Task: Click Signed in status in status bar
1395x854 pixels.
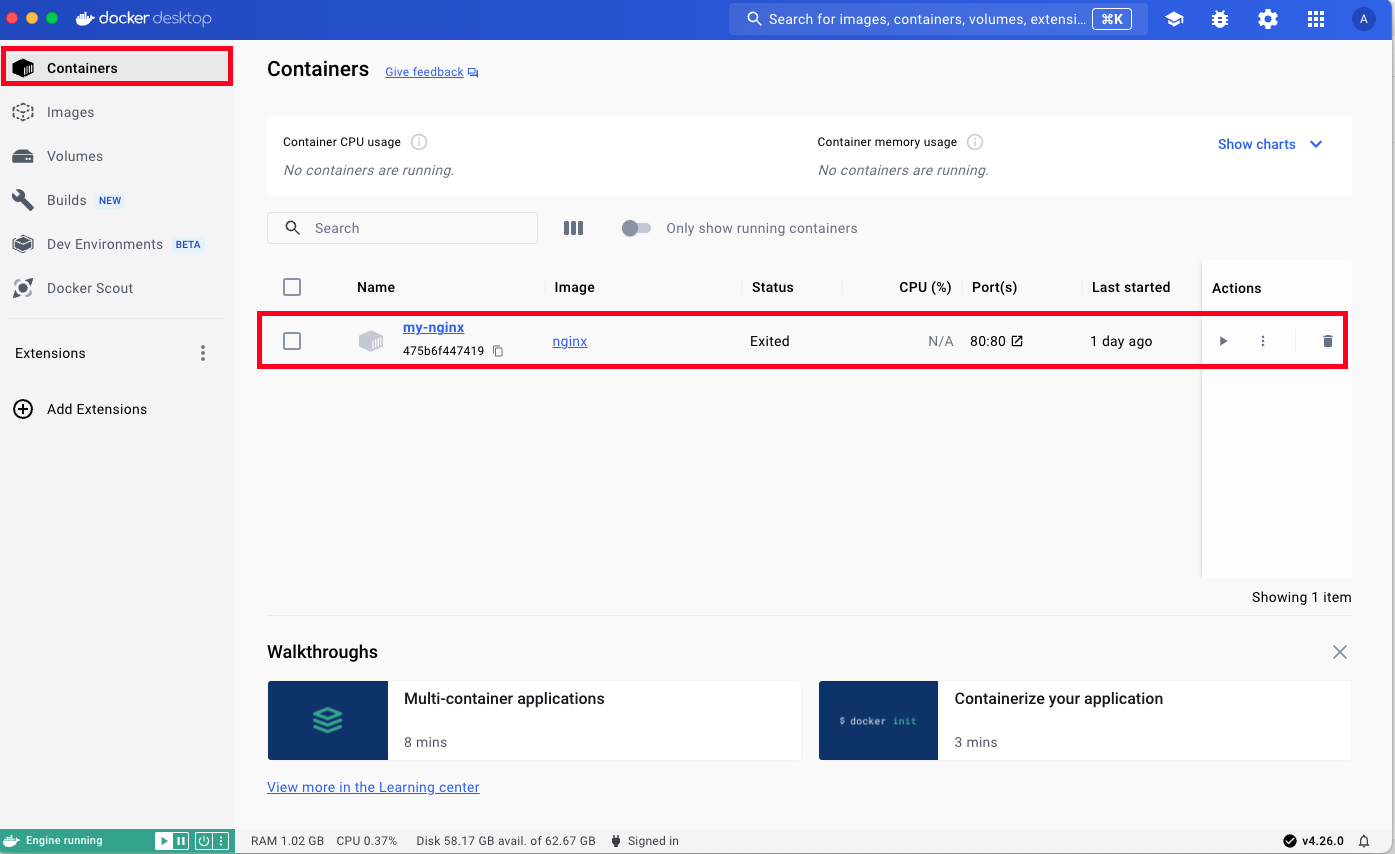Action: pos(644,841)
